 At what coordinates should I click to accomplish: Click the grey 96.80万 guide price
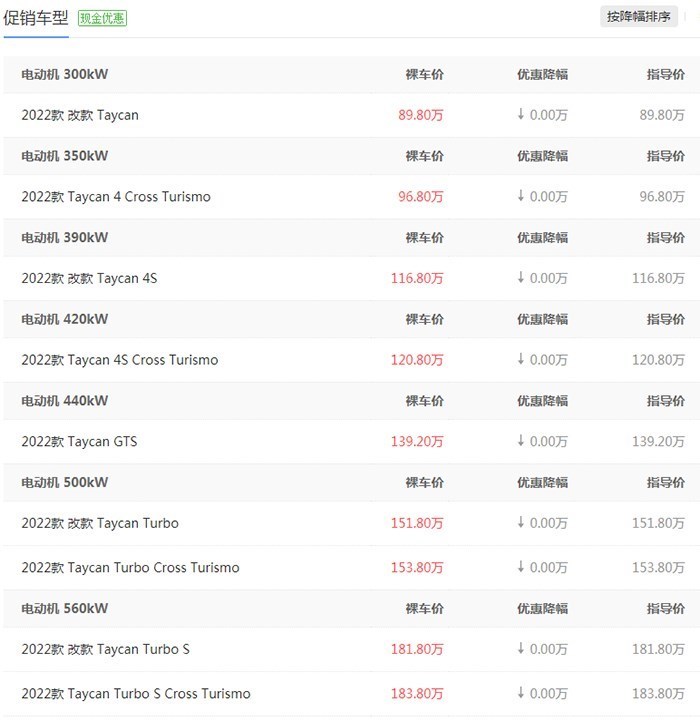(662, 197)
